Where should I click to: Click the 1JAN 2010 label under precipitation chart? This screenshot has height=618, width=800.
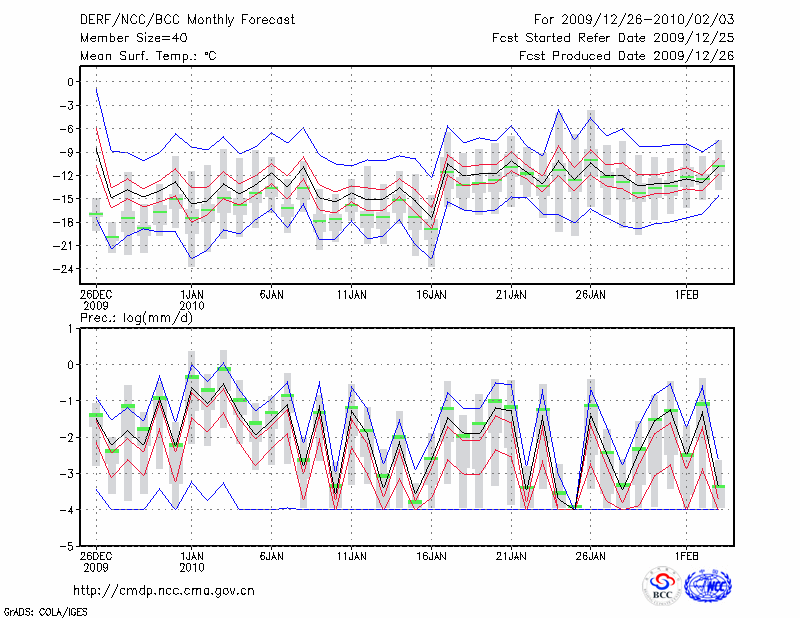click(x=192, y=560)
